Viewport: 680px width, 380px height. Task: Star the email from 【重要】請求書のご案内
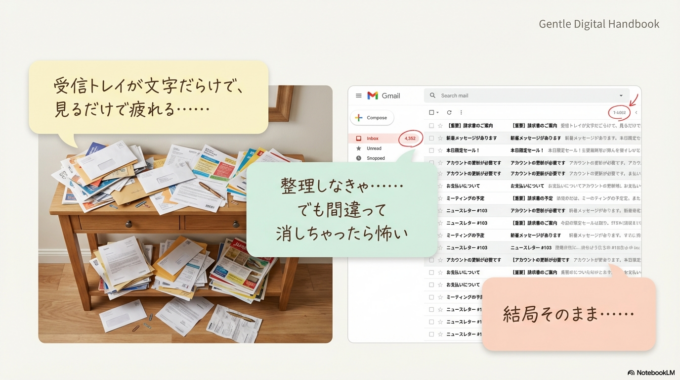[440, 126]
